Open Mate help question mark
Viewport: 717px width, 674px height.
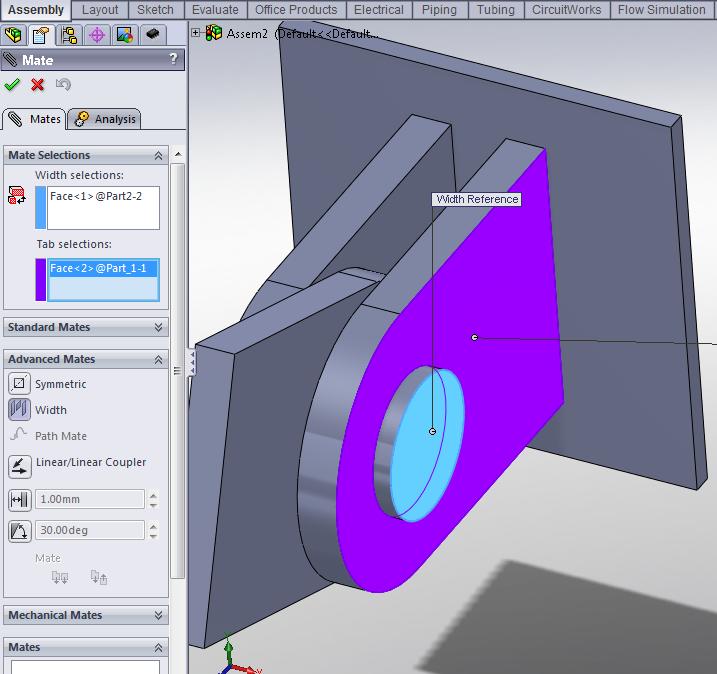click(x=173, y=59)
